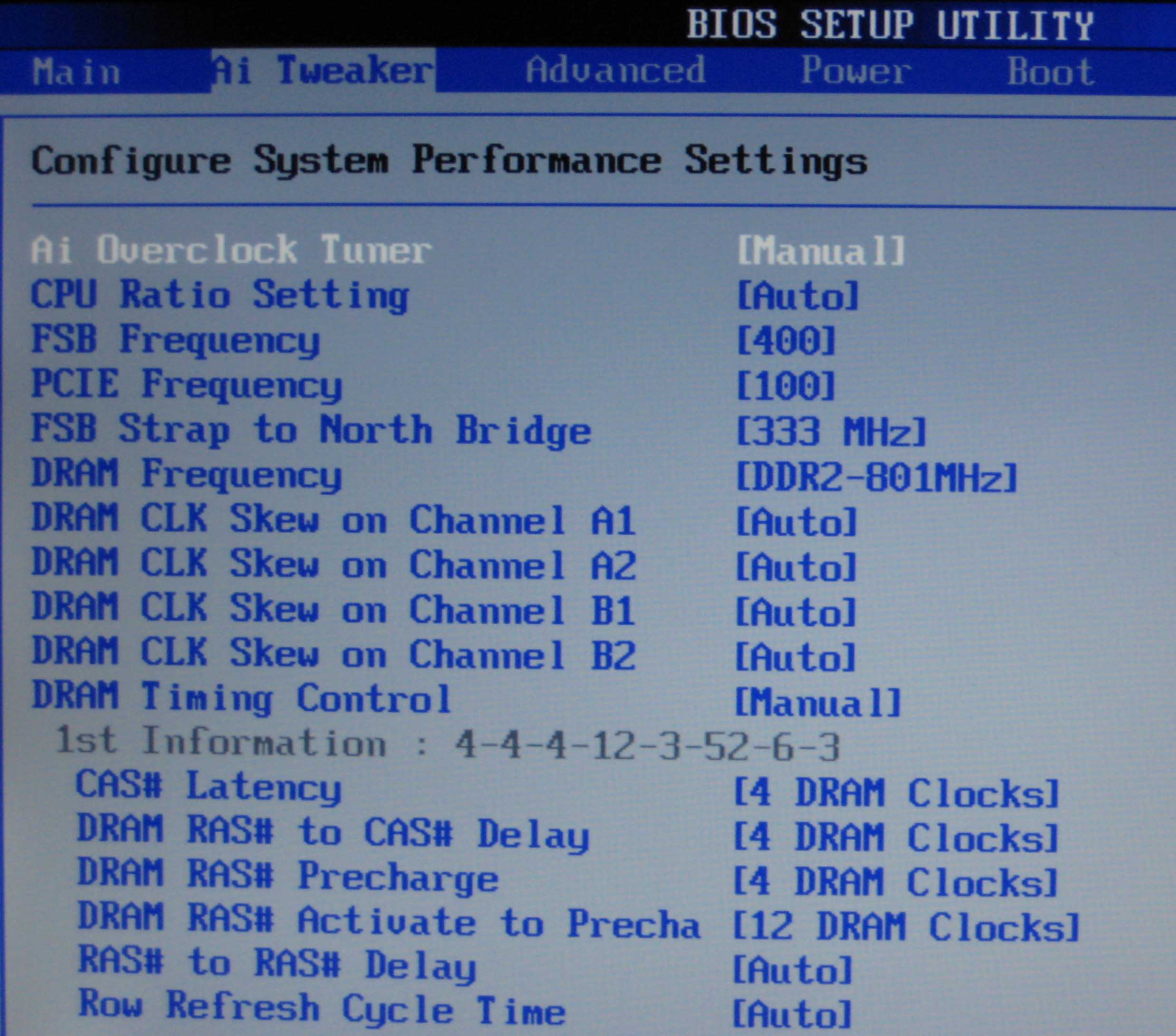Edit the PCIE Frequency 100 field
The width and height of the screenshot is (1176, 1036).
click(786, 385)
